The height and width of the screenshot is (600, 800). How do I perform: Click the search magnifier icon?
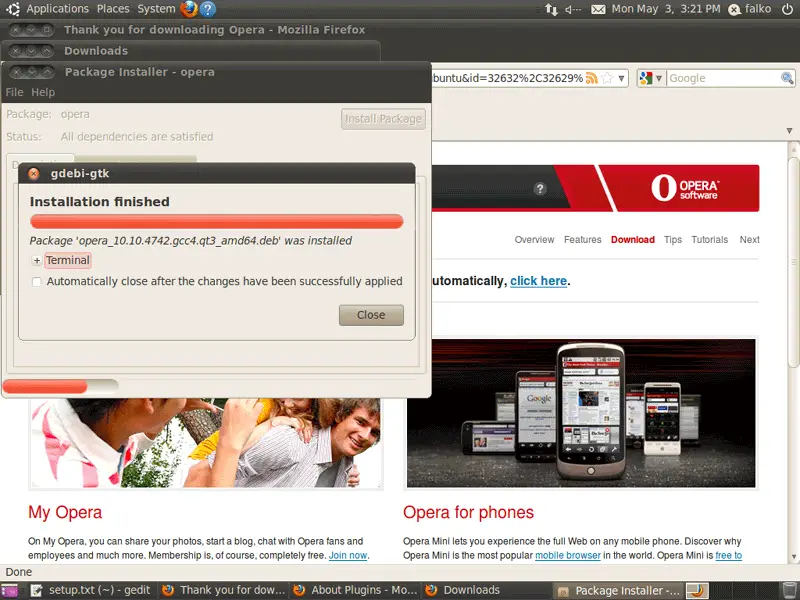coord(787,78)
